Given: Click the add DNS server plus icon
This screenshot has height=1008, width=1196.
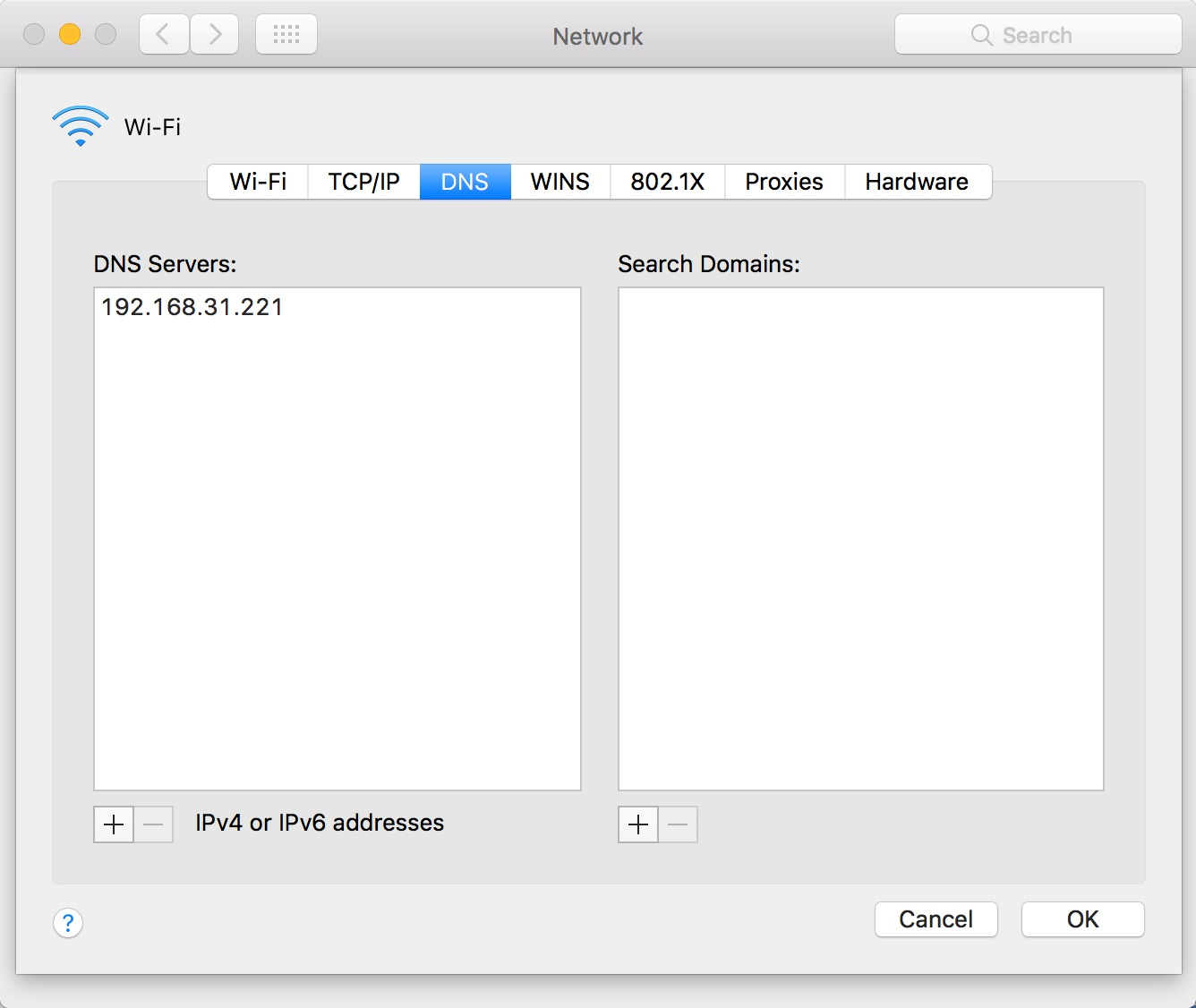Looking at the screenshot, I should tap(112, 824).
